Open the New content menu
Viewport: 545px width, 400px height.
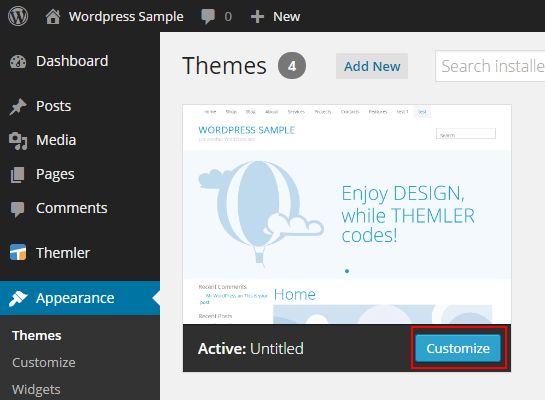coord(286,17)
